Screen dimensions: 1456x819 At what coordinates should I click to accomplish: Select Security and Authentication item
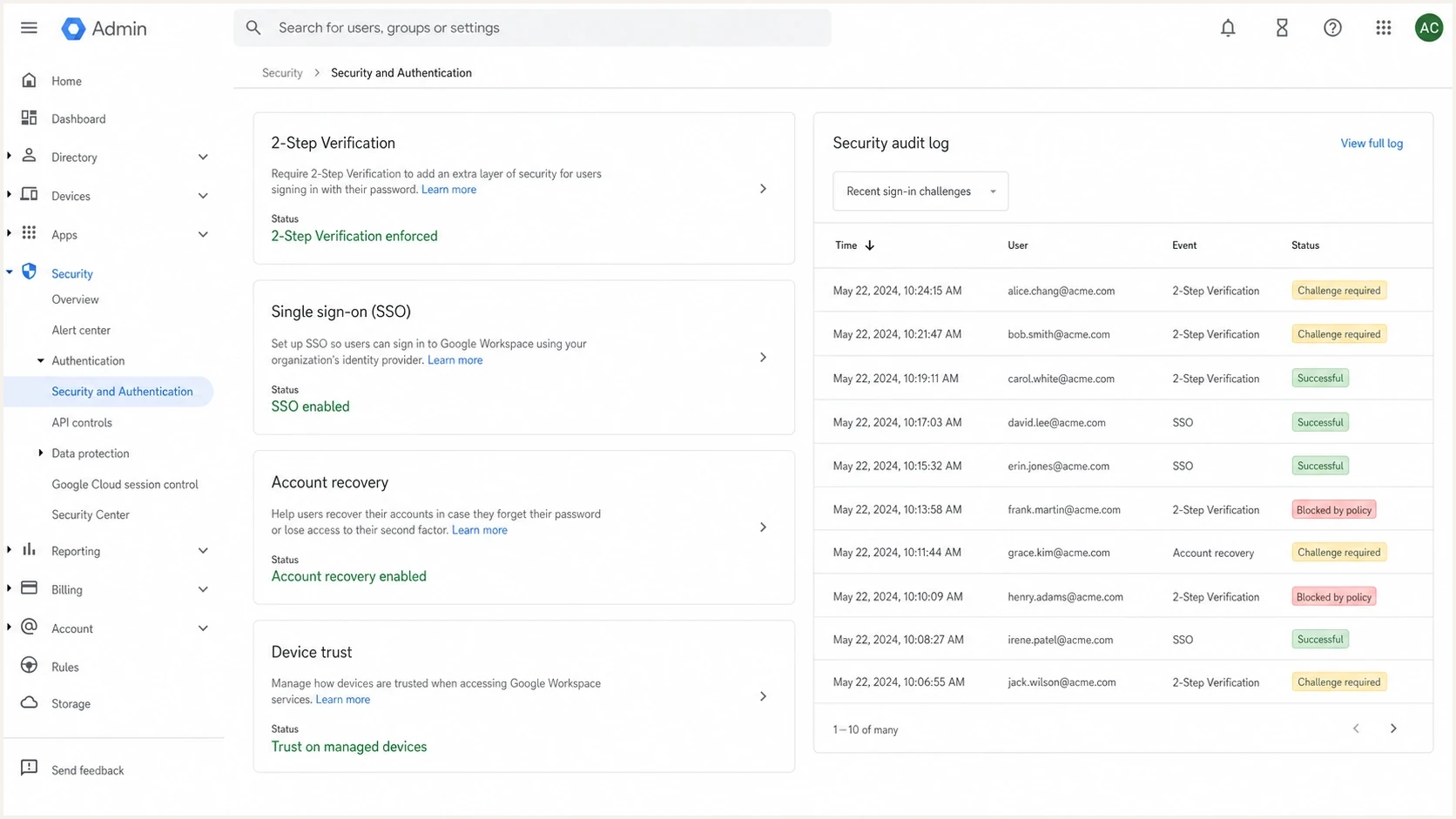tap(109, 392)
